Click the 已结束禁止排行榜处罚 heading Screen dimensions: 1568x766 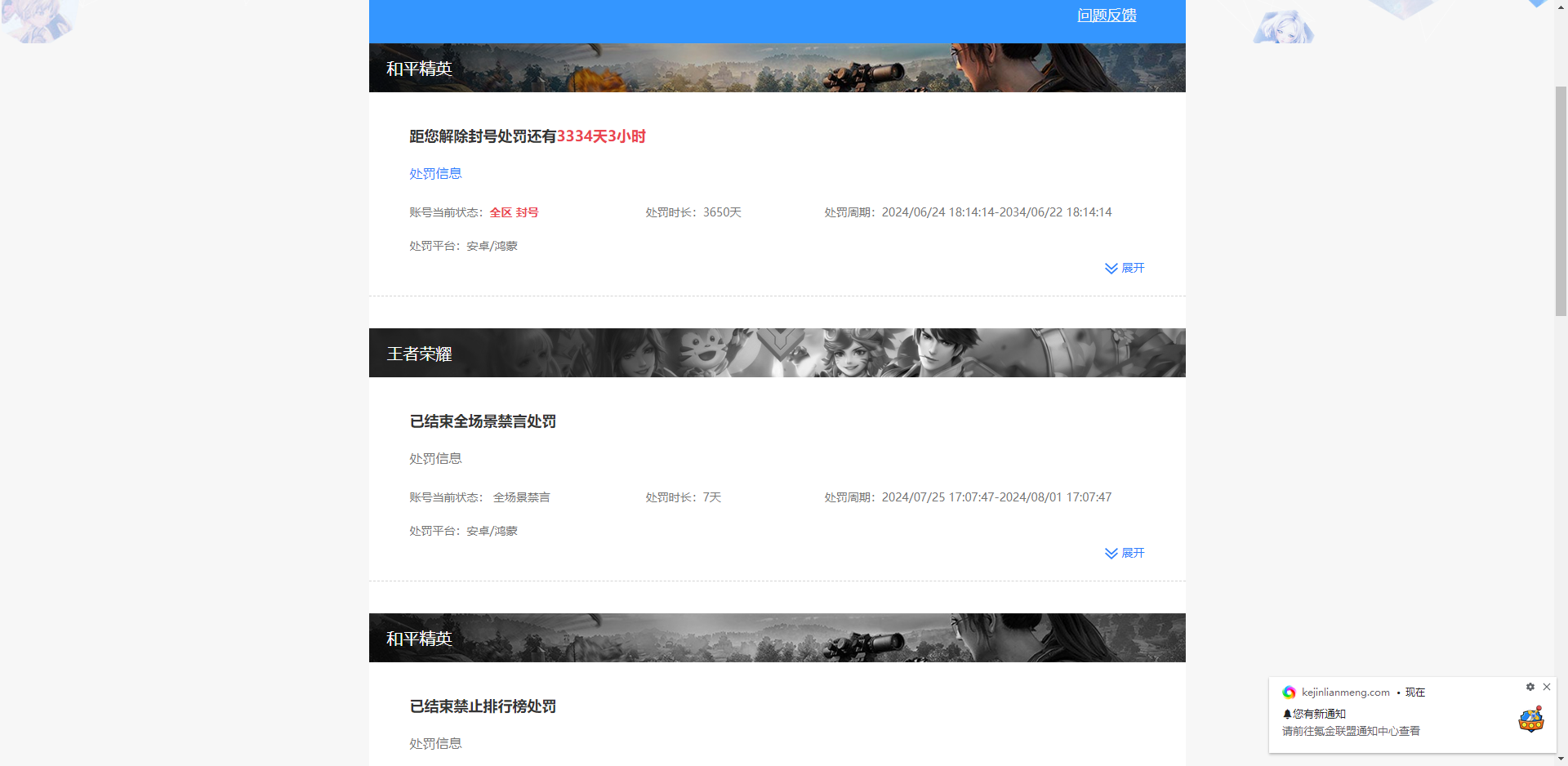click(483, 706)
